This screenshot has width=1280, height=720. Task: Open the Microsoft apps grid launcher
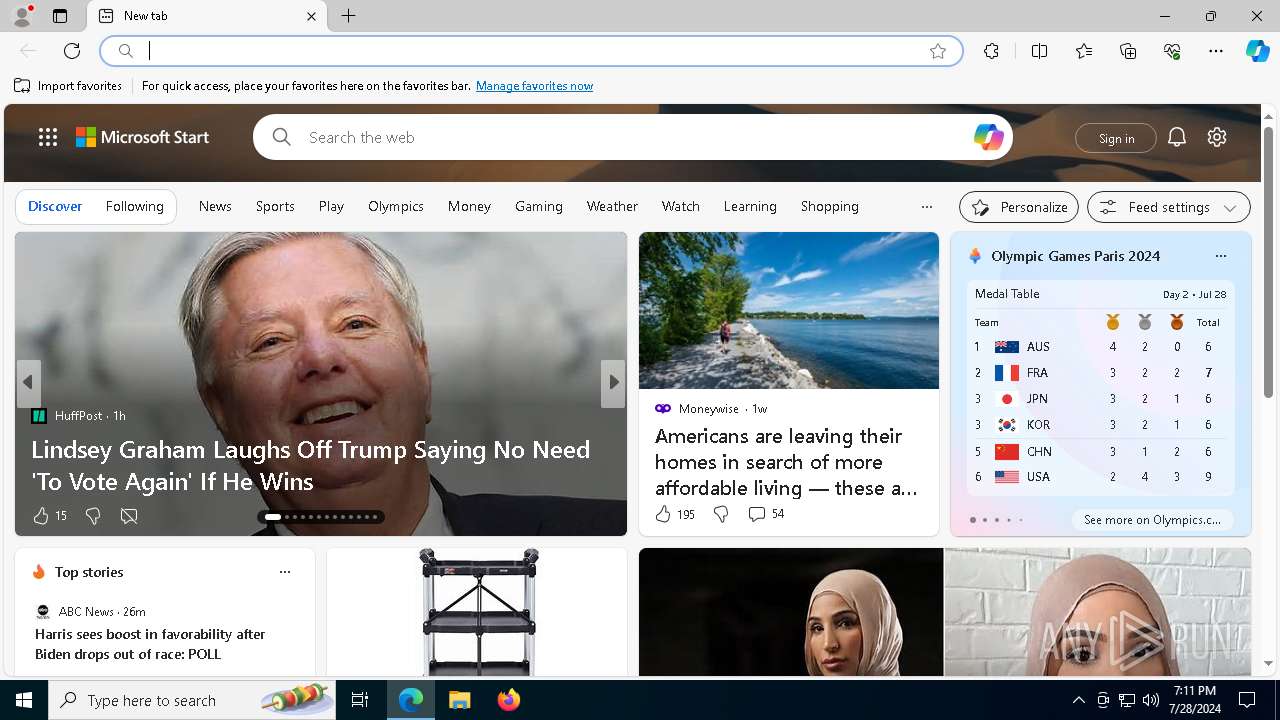(x=48, y=137)
